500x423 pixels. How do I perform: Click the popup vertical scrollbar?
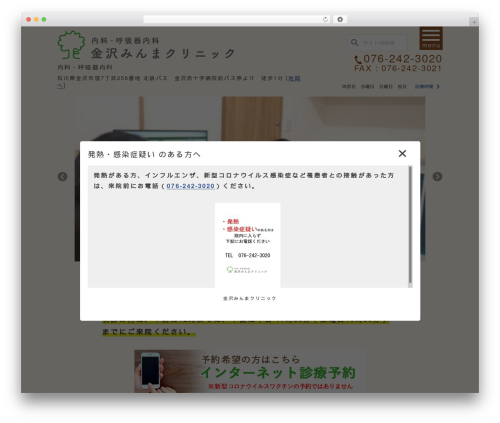pos(410,226)
